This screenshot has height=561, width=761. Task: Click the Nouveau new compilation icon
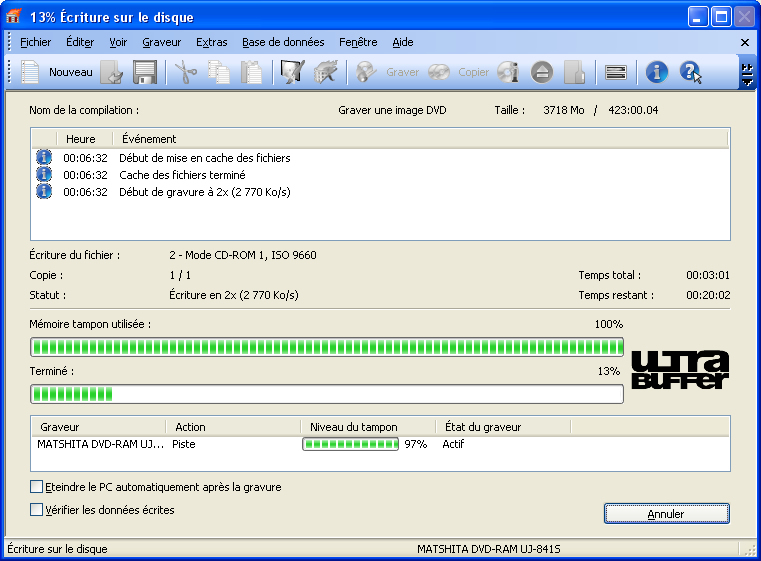point(31,72)
